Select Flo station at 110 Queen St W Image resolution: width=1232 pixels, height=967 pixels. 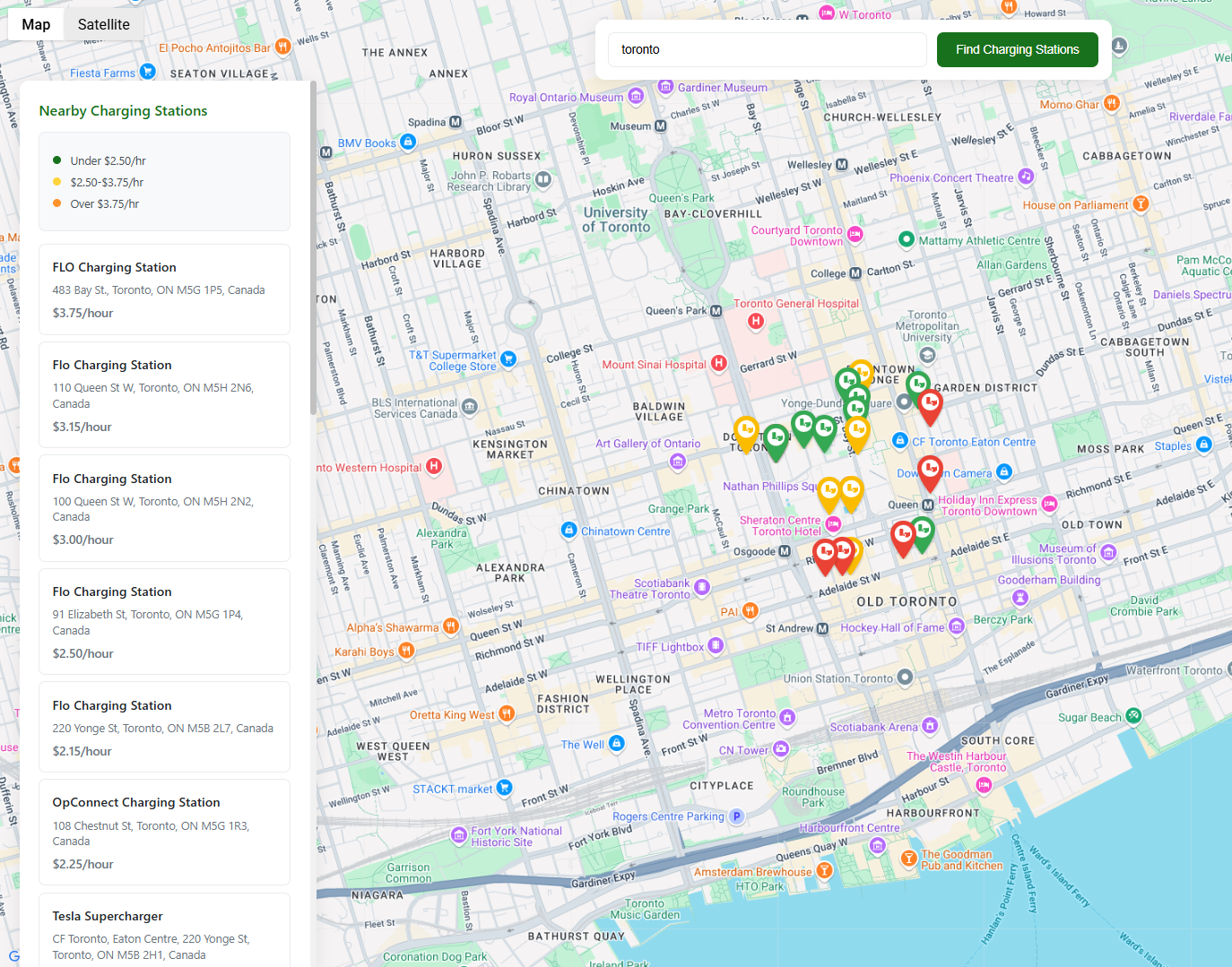pyautogui.click(x=164, y=394)
